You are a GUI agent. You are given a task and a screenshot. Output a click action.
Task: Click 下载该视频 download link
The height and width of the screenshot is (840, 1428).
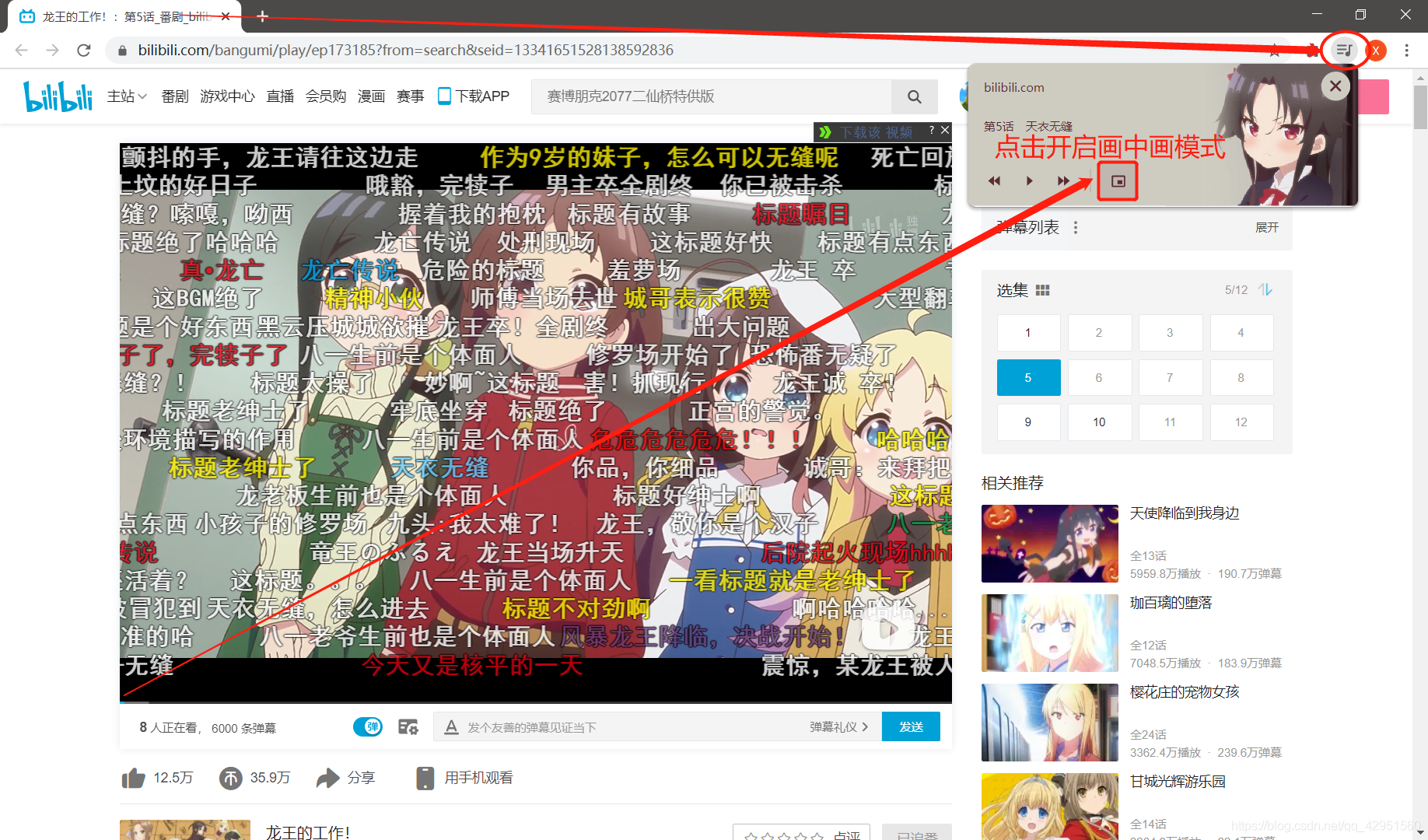(x=875, y=132)
